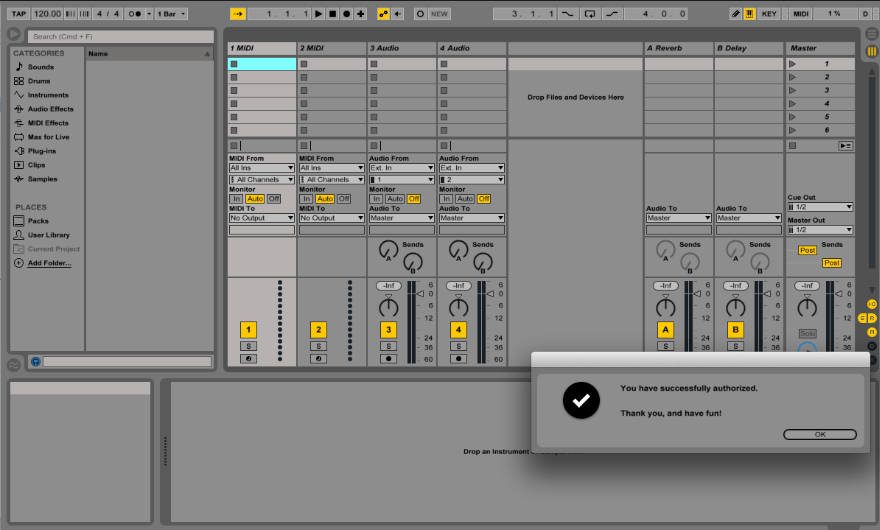Viewport: 880px width, 530px height.
Task: Solo track 2 MIDI
Action: (318, 346)
